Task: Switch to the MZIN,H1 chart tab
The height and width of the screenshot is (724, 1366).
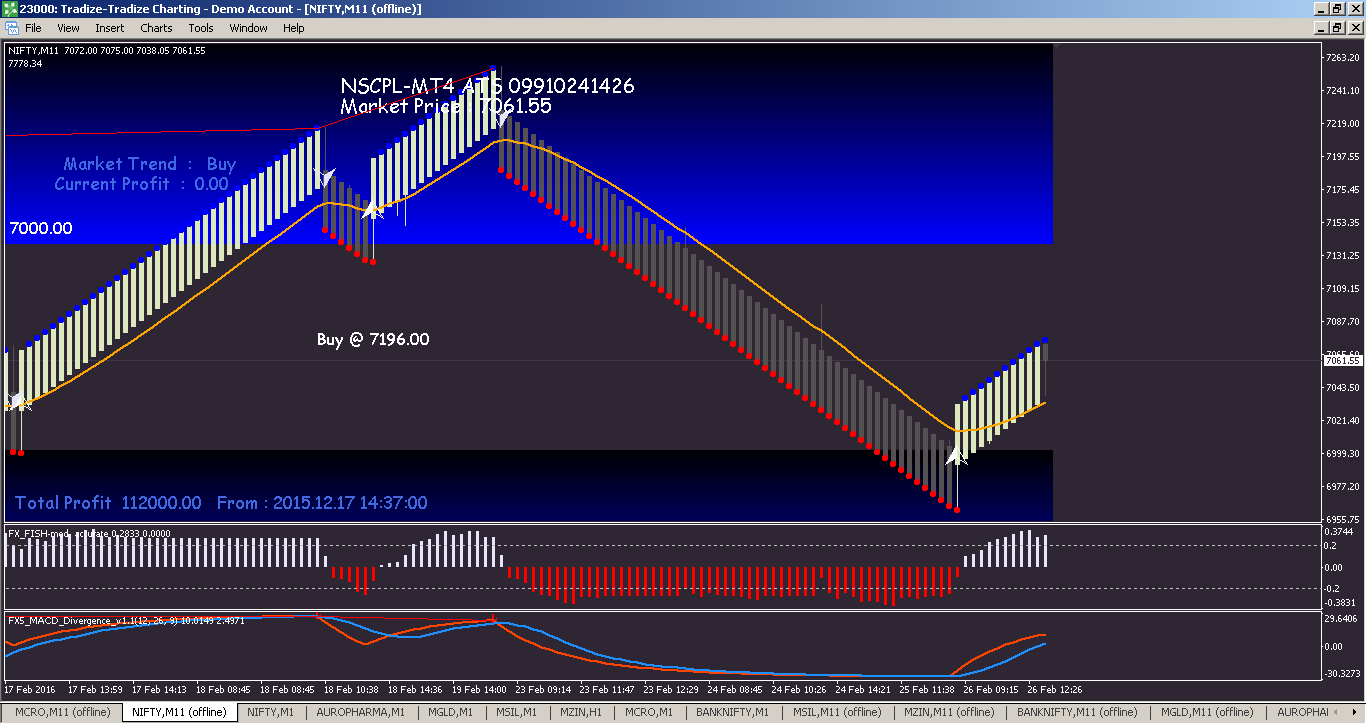Action: 580,712
